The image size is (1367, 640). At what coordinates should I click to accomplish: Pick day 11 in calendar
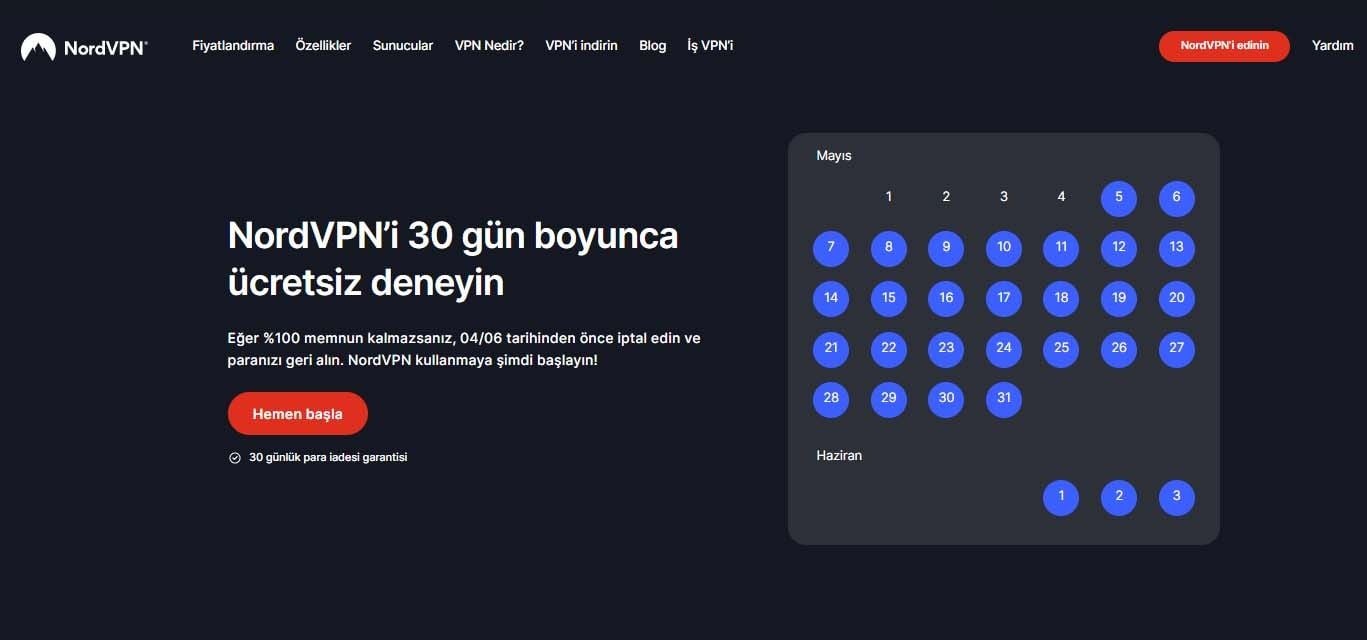point(1061,248)
